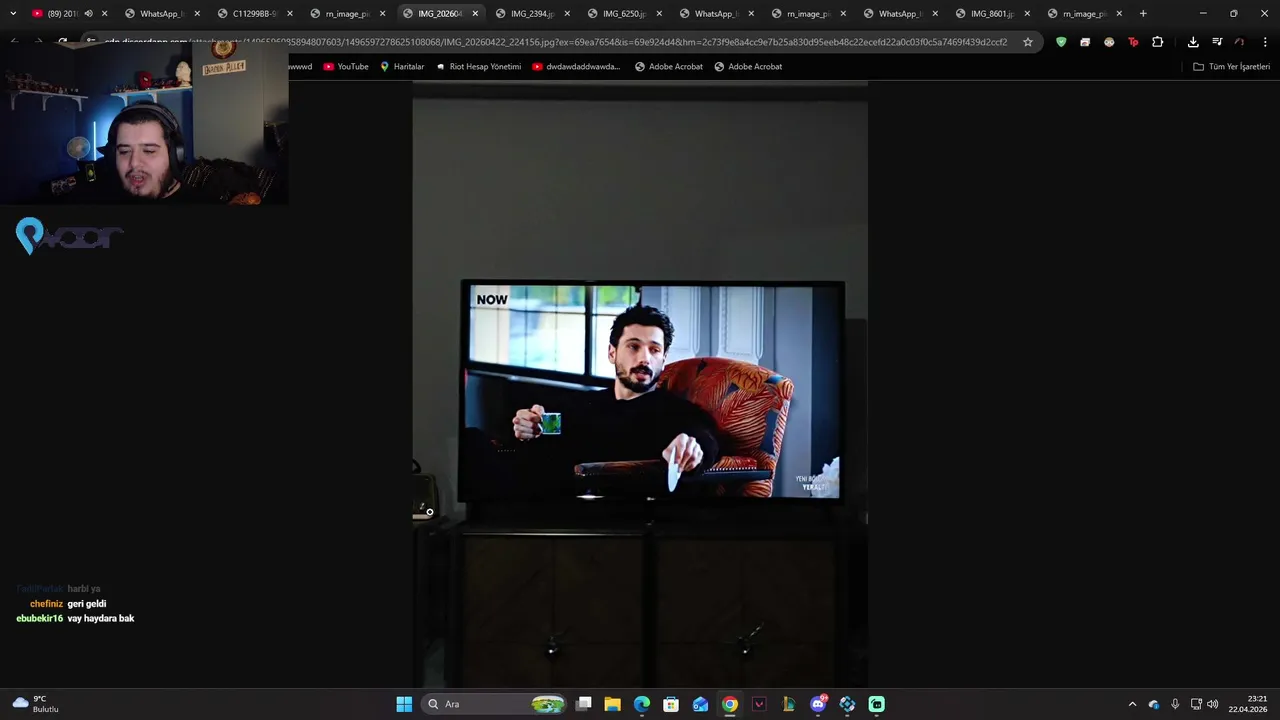Open the red Tp extension
The width and height of the screenshot is (1280, 720).
[x=1133, y=42]
